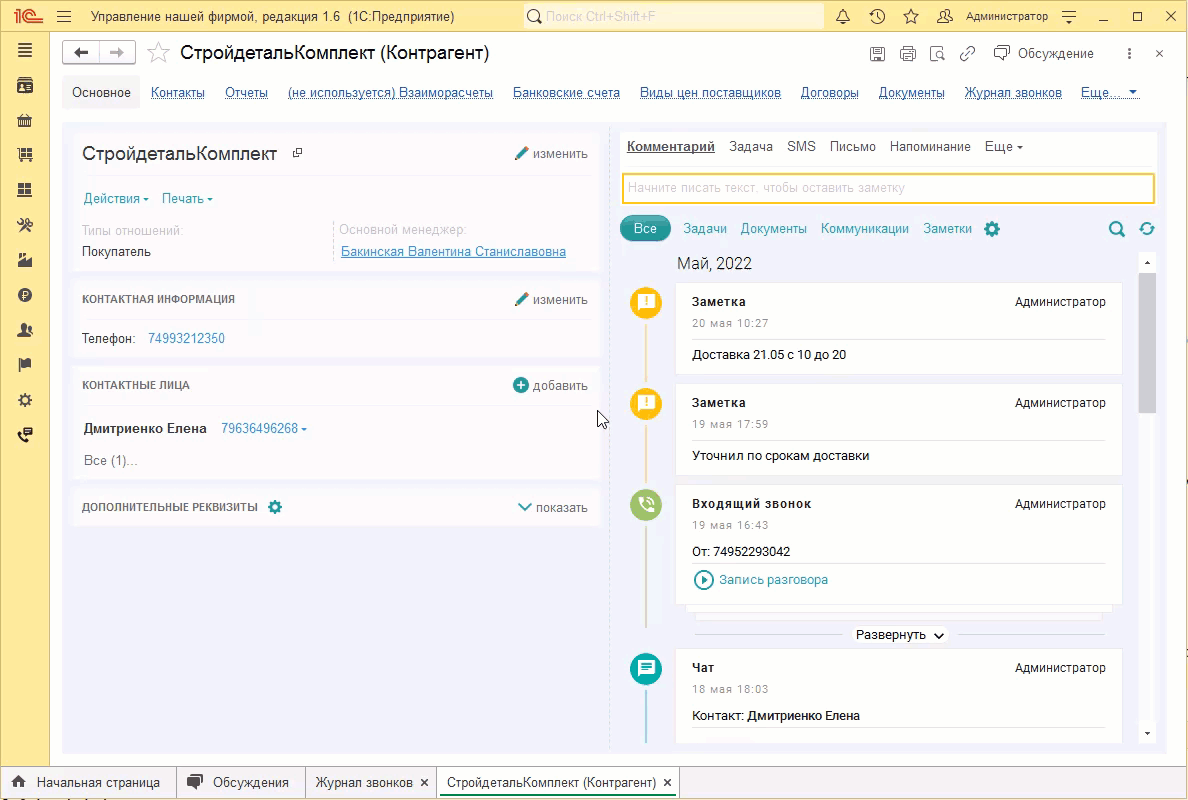This screenshot has height=800, width=1188.
Task: Click the save floppy disk icon
Action: [x=877, y=54]
